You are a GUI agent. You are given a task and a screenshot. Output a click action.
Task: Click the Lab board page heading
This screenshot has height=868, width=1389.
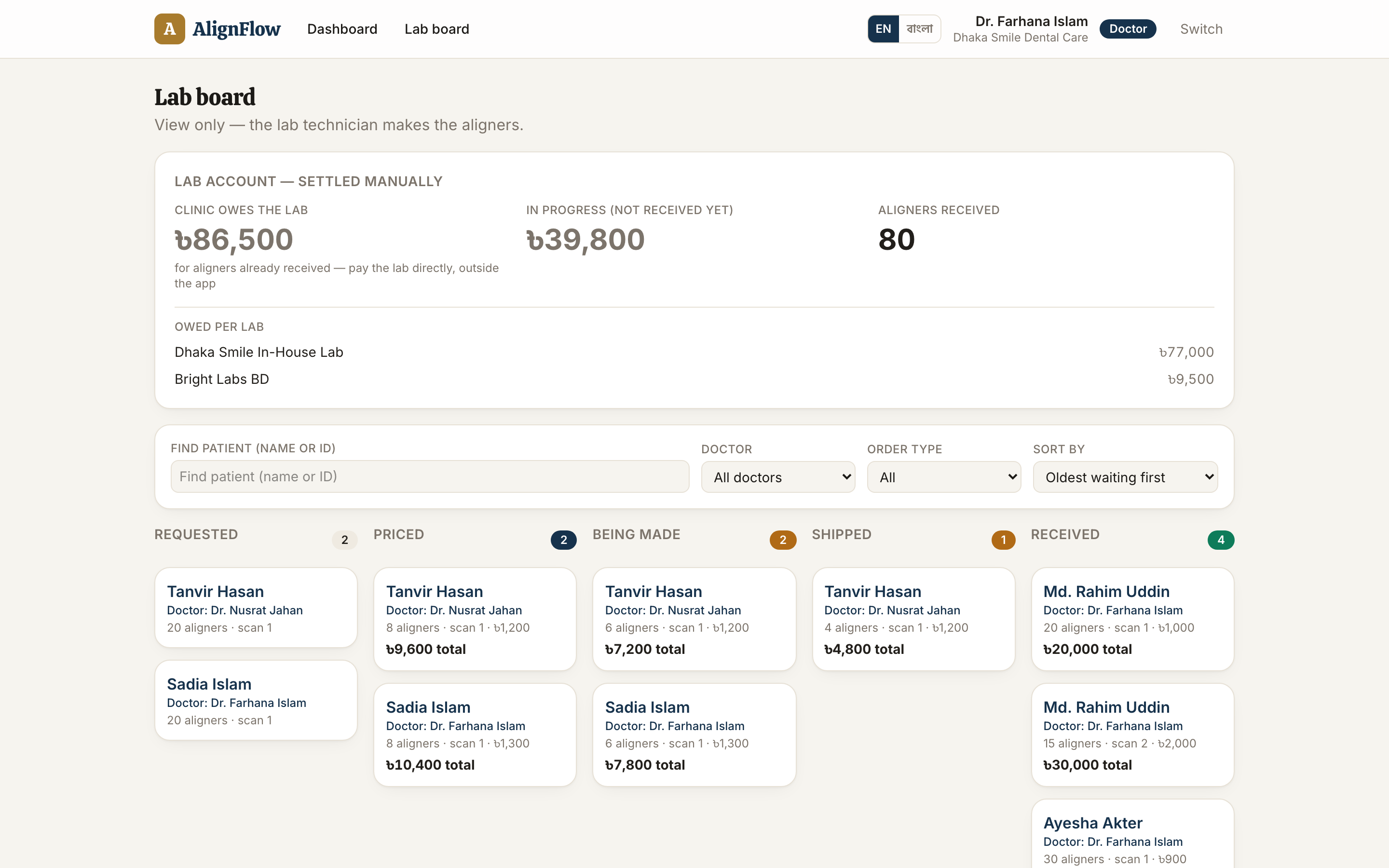point(205,97)
